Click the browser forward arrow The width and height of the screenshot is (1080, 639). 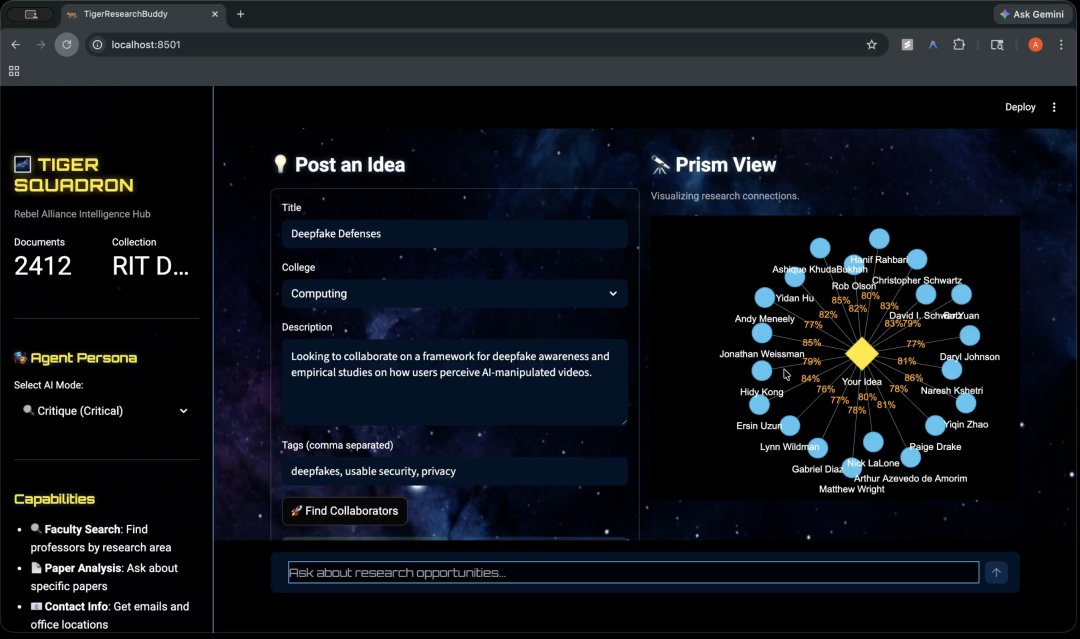[x=41, y=45]
